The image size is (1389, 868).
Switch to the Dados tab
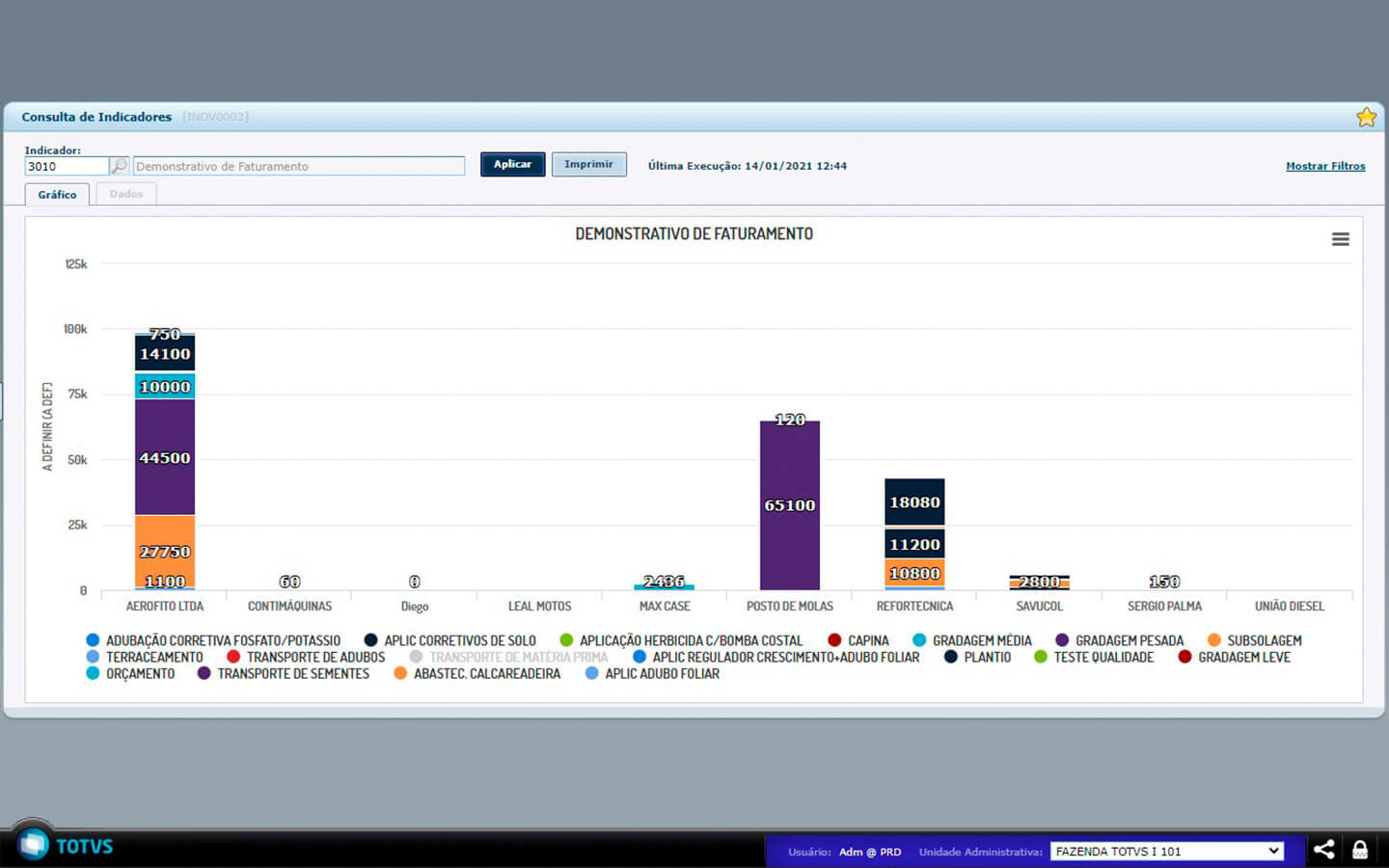pos(126,194)
